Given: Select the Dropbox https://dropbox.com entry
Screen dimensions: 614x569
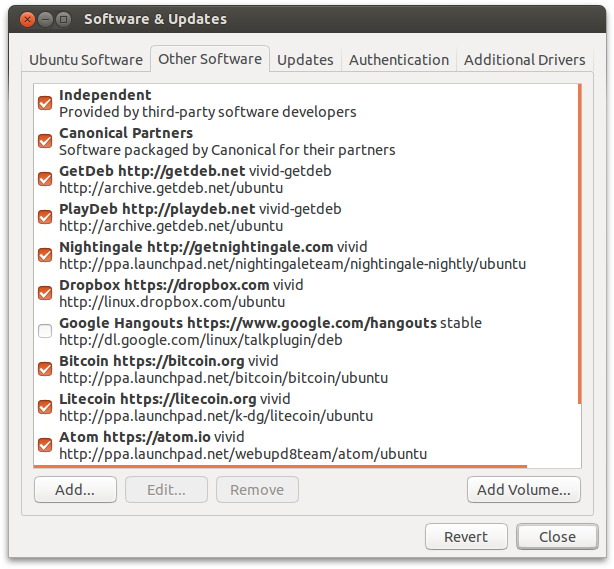Looking at the screenshot, I should [x=181, y=293].
